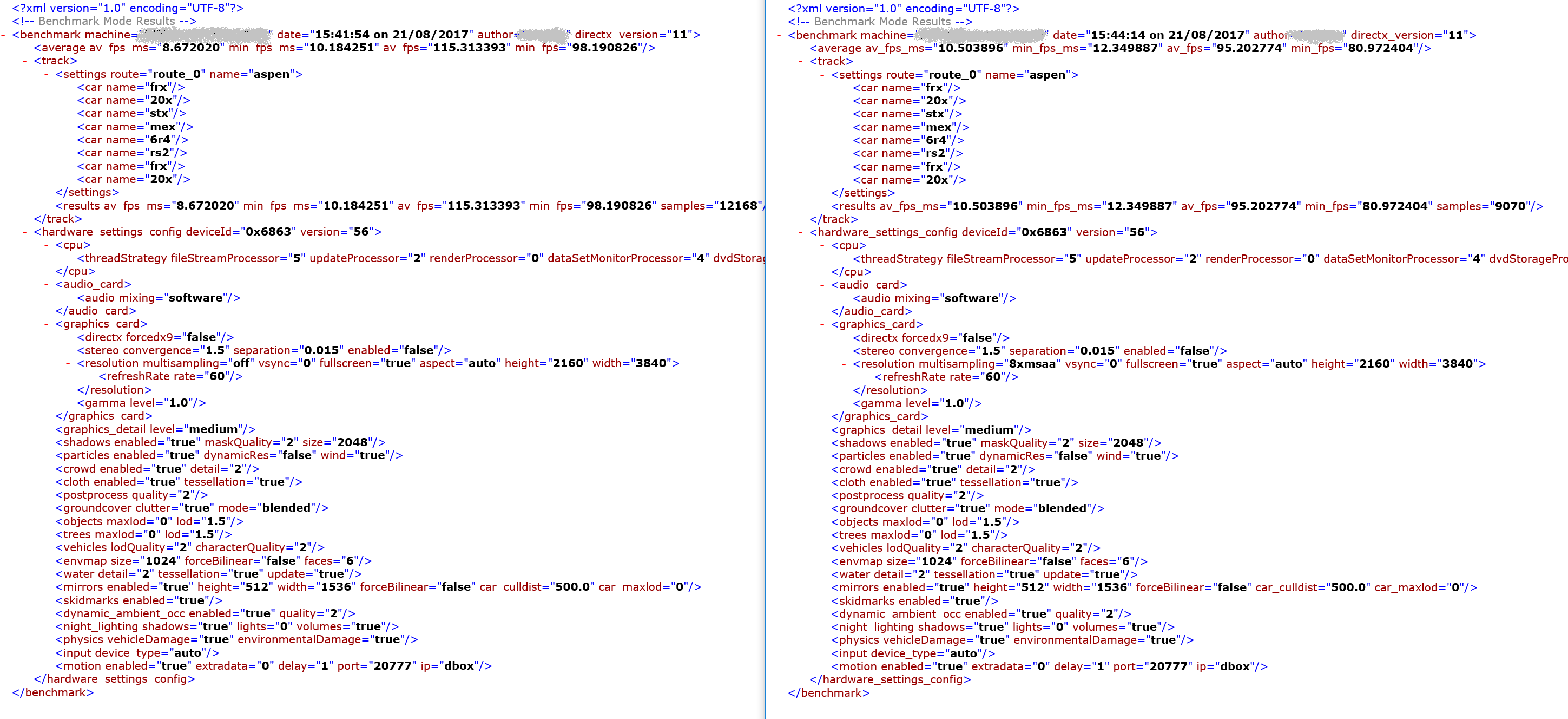This screenshot has width=1568, height=719.
Task: Collapse the track node in right document
Action: [x=801, y=62]
